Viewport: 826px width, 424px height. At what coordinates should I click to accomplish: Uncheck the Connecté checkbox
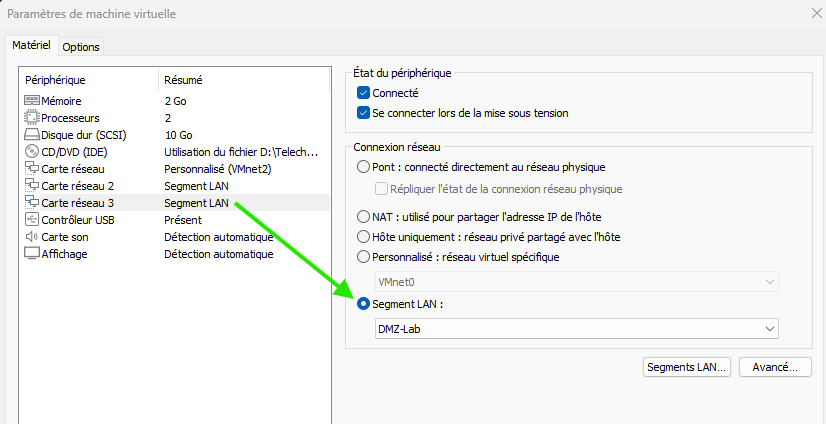pos(364,93)
